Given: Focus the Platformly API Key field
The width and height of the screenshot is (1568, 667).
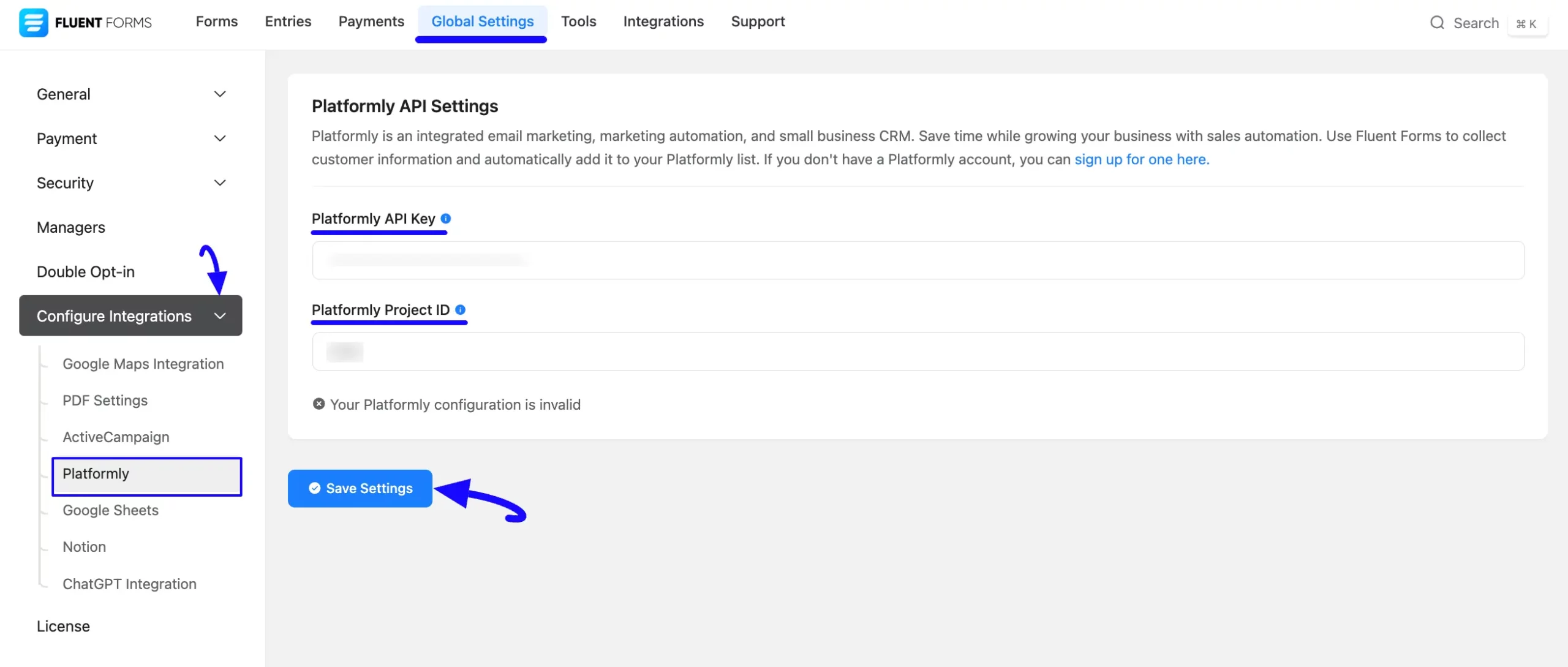Looking at the screenshot, I should click(918, 260).
